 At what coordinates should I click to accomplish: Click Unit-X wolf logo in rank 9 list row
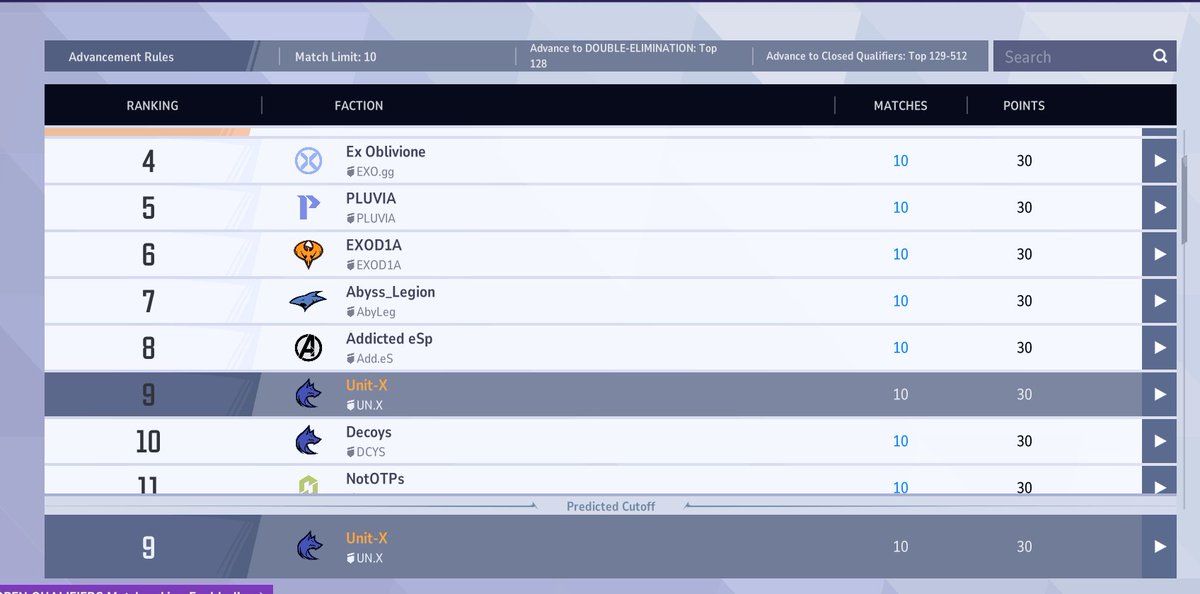point(308,395)
